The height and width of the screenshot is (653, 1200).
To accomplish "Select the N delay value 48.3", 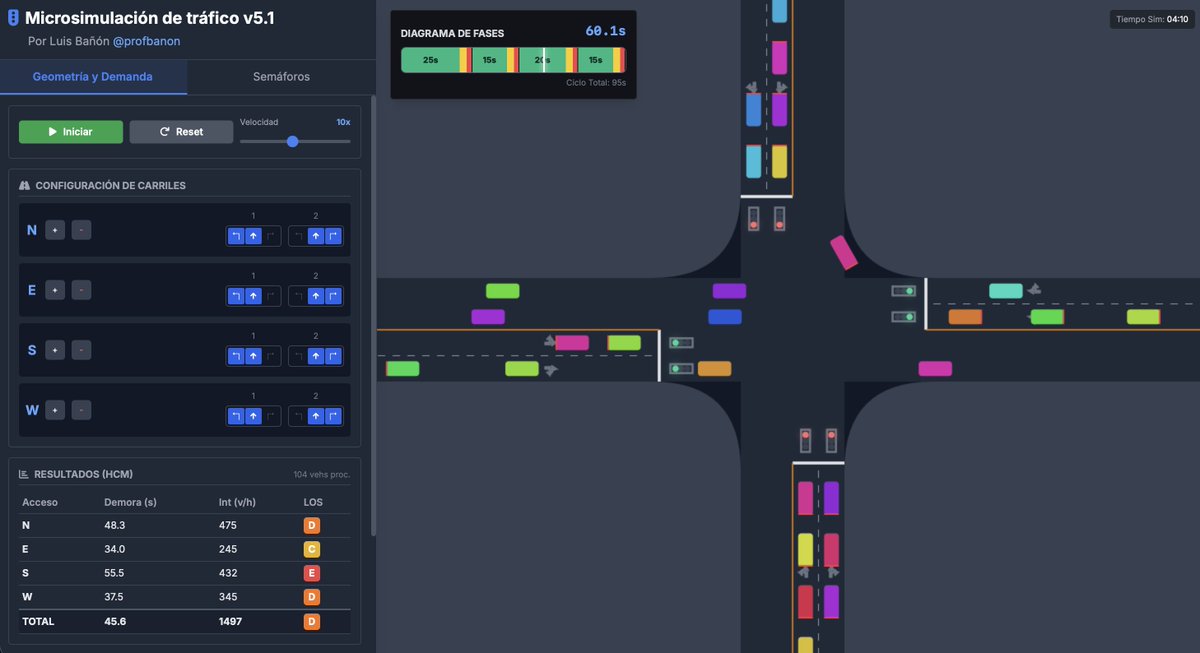I will tap(115, 525).
